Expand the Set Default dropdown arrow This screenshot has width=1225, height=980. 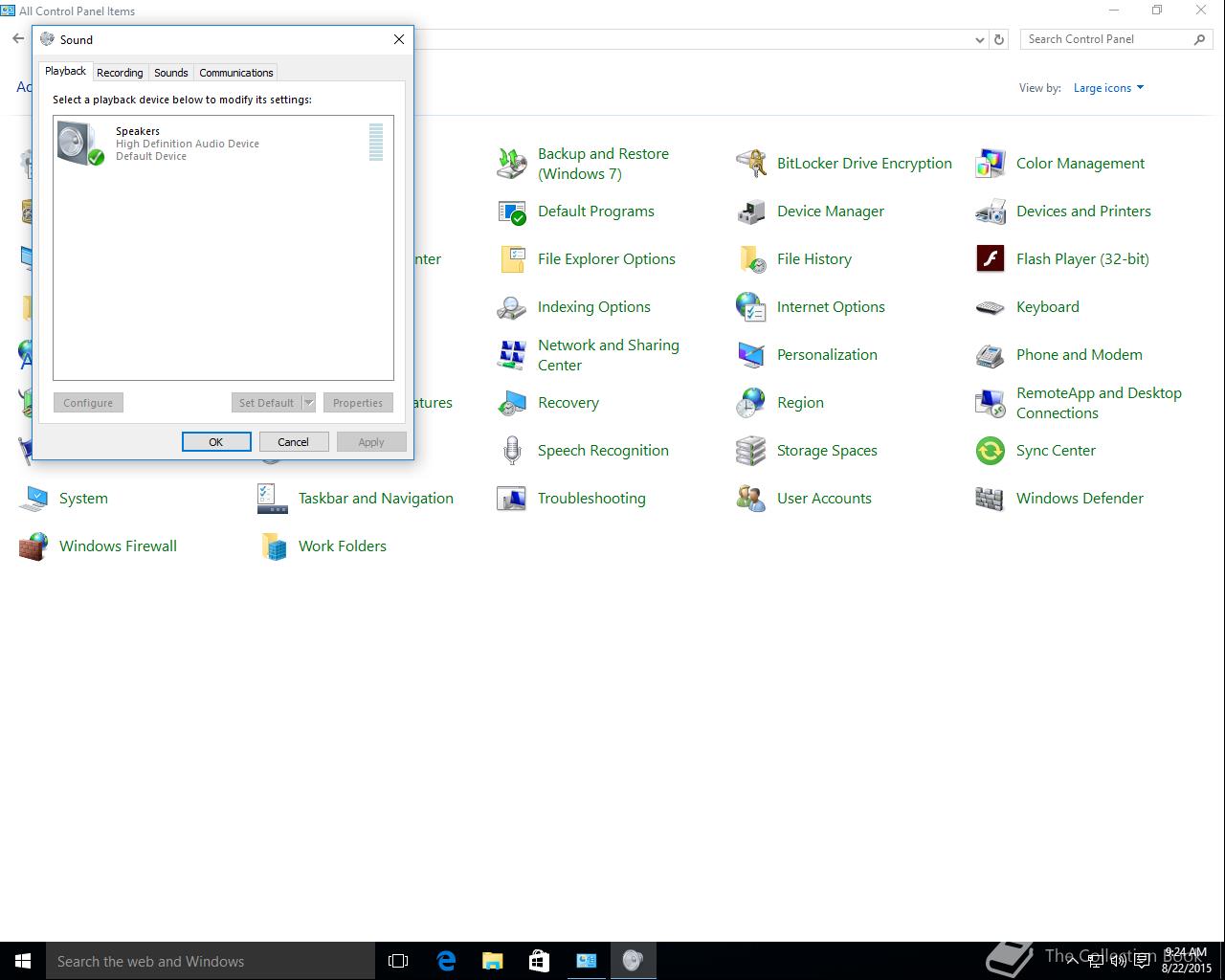[x=308, y=403]
